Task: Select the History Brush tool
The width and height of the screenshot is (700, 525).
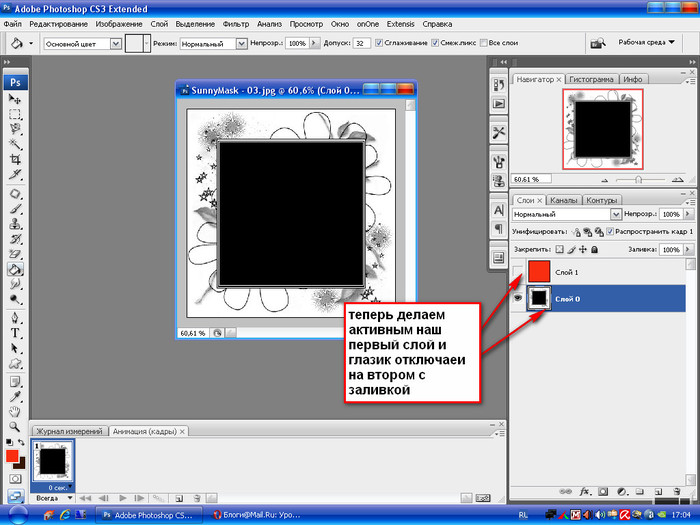Action: tap(15, 239)
